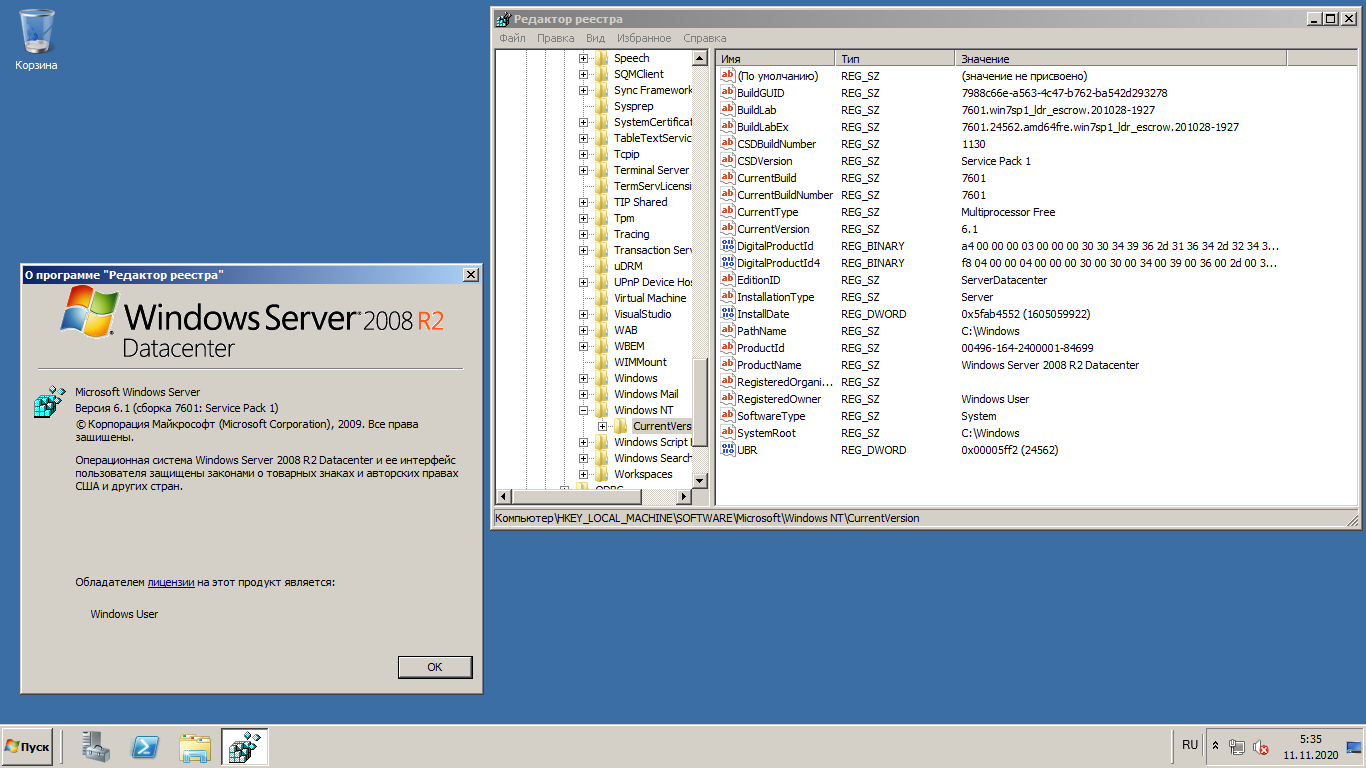Image resolution: width=1366 pixels, height=768 pixels.
Task: Select the TIP Shared tree item
Action: click(x=641, y=202)
